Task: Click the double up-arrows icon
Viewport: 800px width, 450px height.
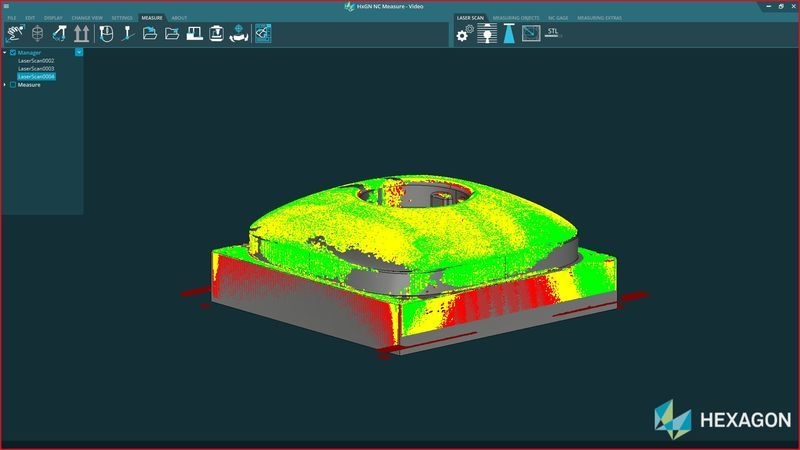Action: pyautogui.click(x=81, y=34)
